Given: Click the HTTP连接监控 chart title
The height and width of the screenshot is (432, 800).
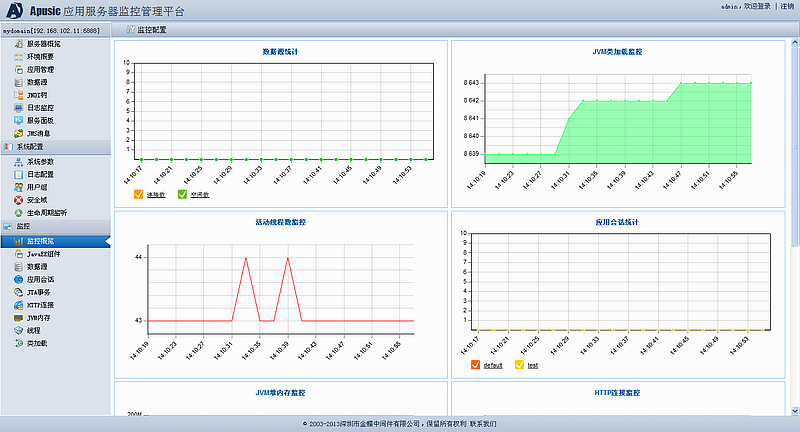Looking at the screenshot, I should coord(617,393).
